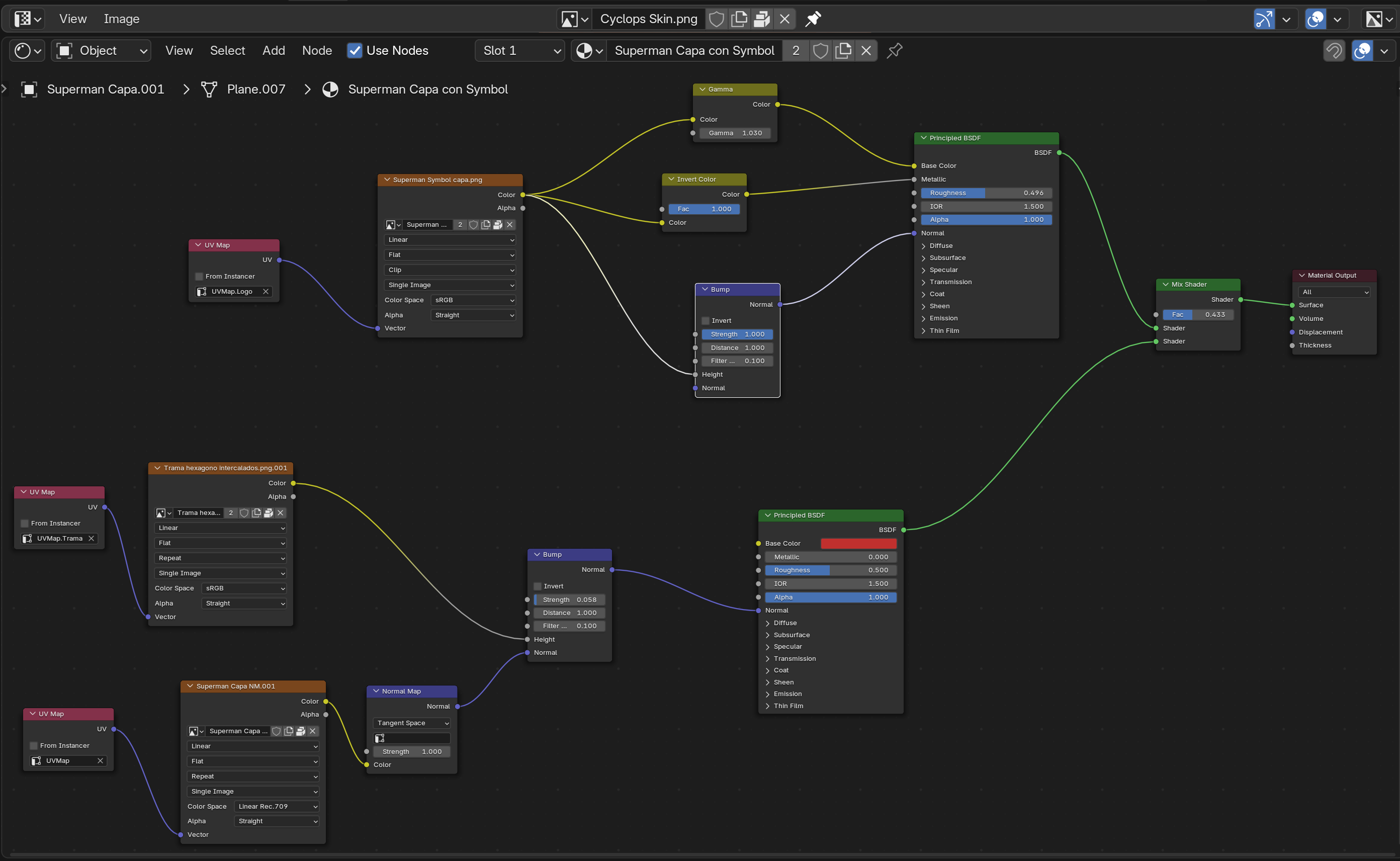Click the material user count button showing 2

click(x=796, y=51)
